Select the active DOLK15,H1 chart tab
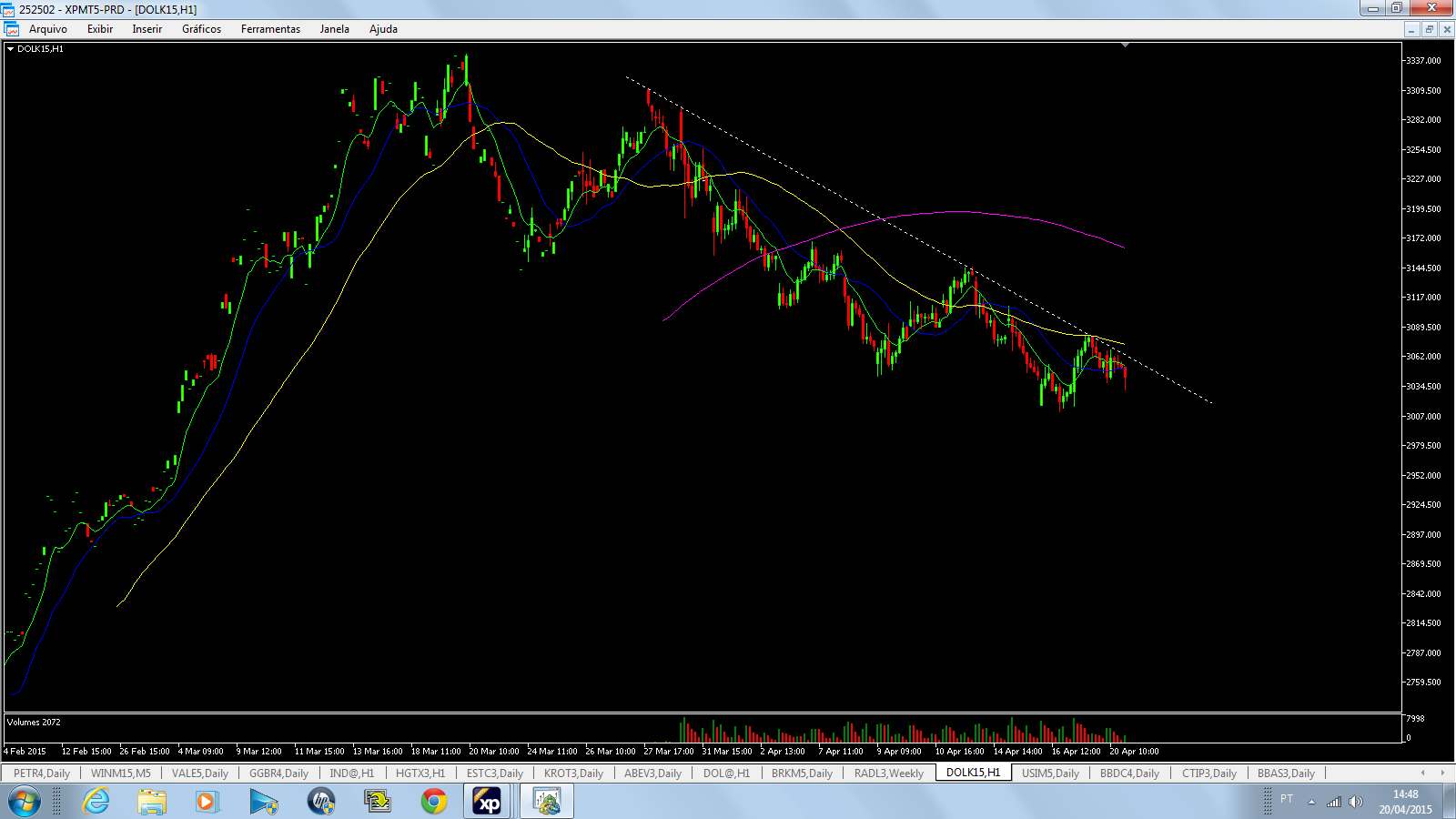 (973, 773)
